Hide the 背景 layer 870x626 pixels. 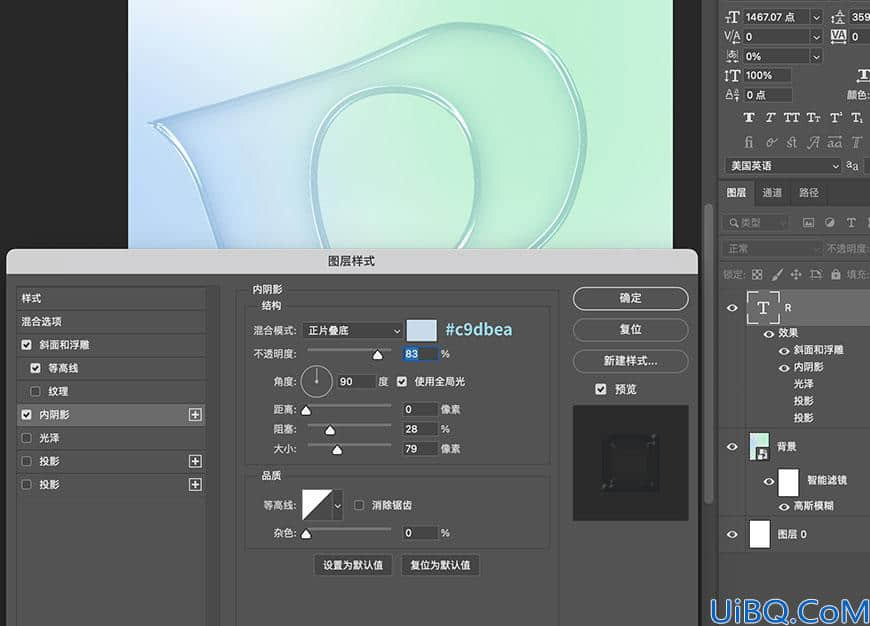732,446
